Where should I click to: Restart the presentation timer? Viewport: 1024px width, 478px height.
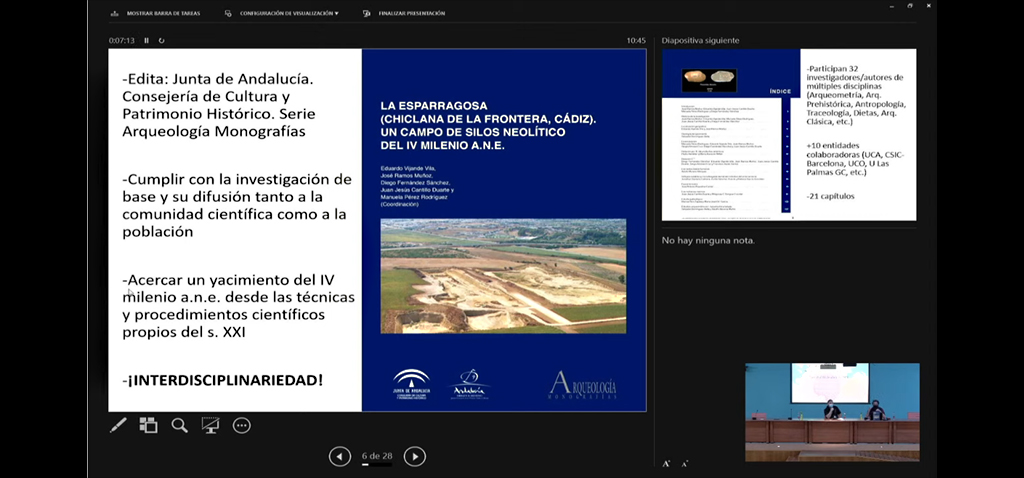tap(161, 41)
